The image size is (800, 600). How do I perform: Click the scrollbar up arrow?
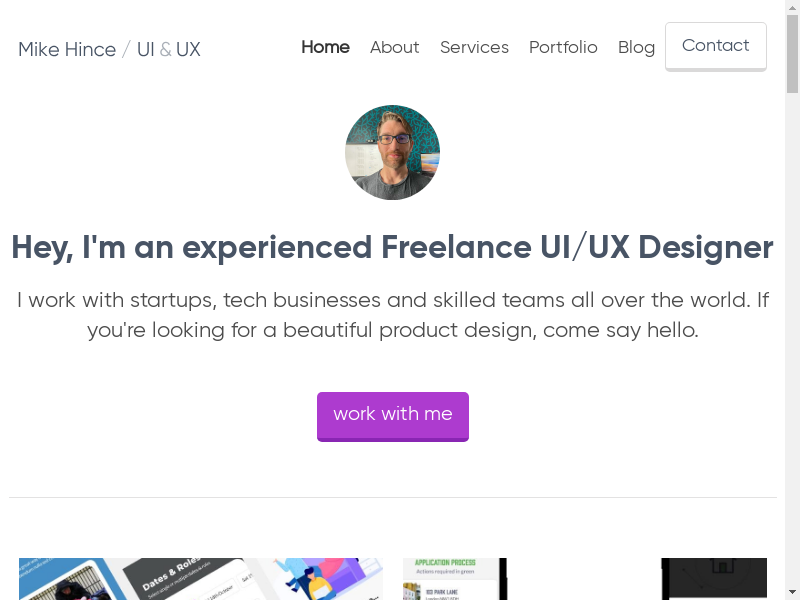[792, 7]
